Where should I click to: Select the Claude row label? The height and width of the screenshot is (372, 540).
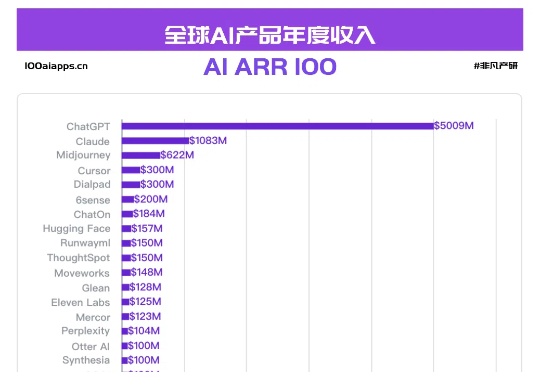(x=93, y=141)
